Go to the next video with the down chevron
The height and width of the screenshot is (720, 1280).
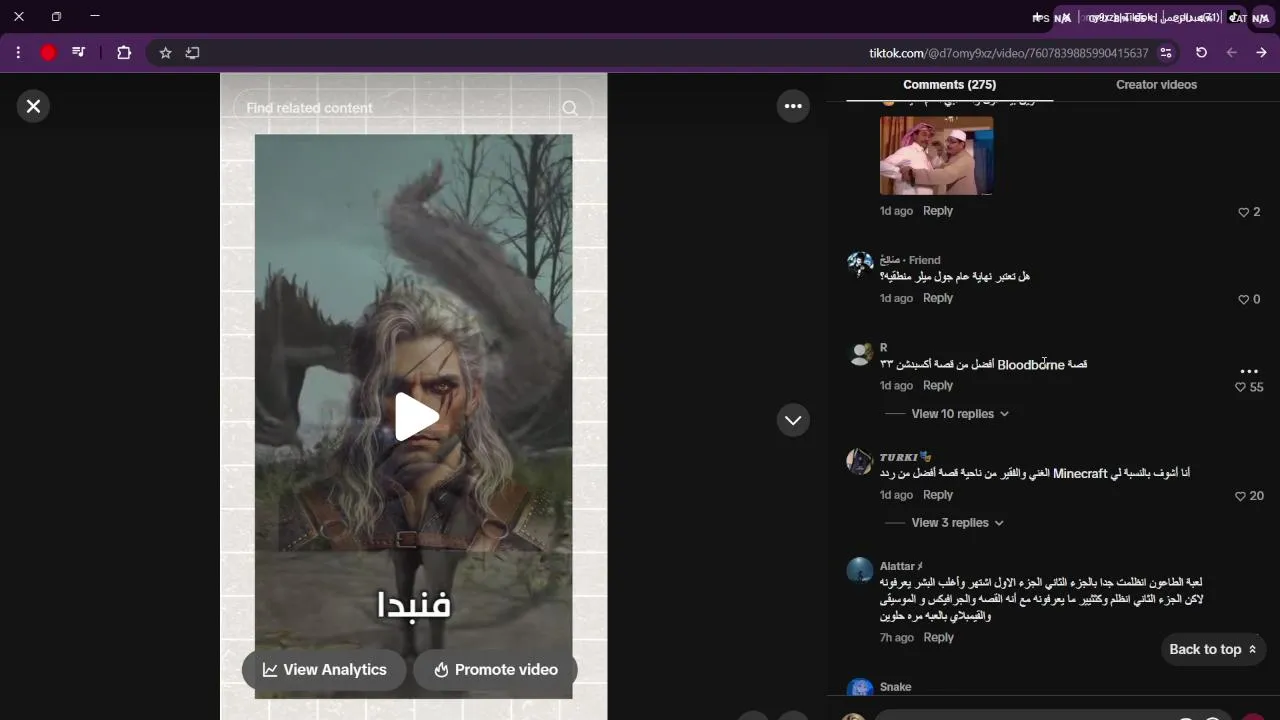(x=793, y=420)
